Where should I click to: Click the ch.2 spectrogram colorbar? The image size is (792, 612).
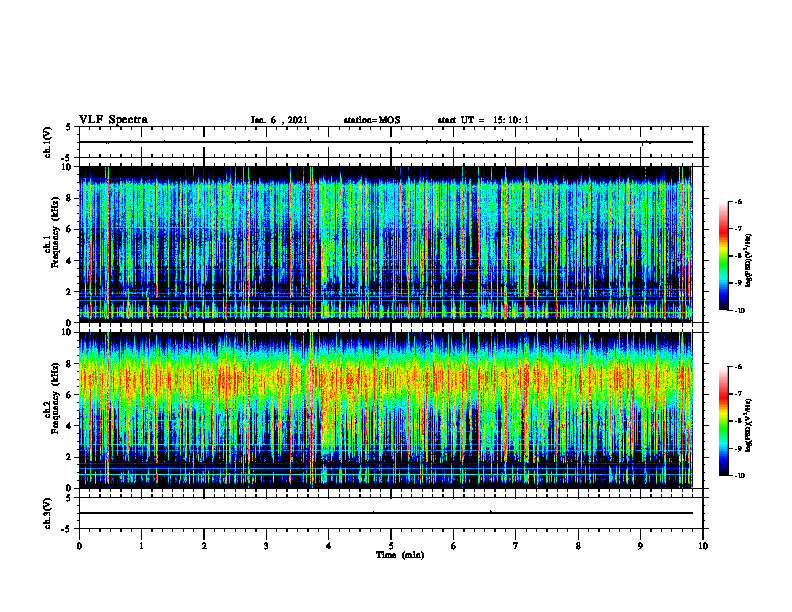coord(724,421)
